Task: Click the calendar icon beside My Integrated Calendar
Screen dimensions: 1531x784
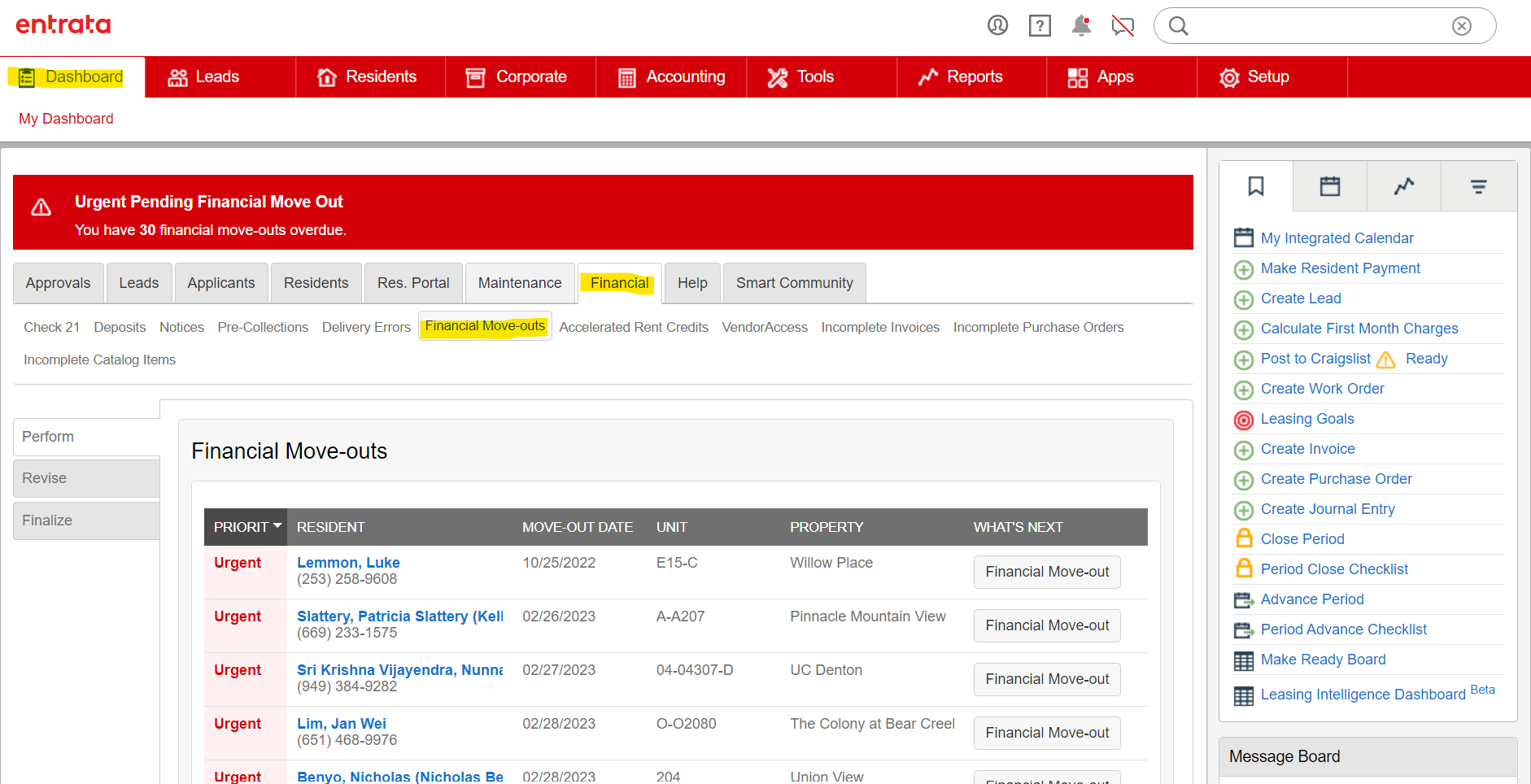Action: click(1244, 237)
